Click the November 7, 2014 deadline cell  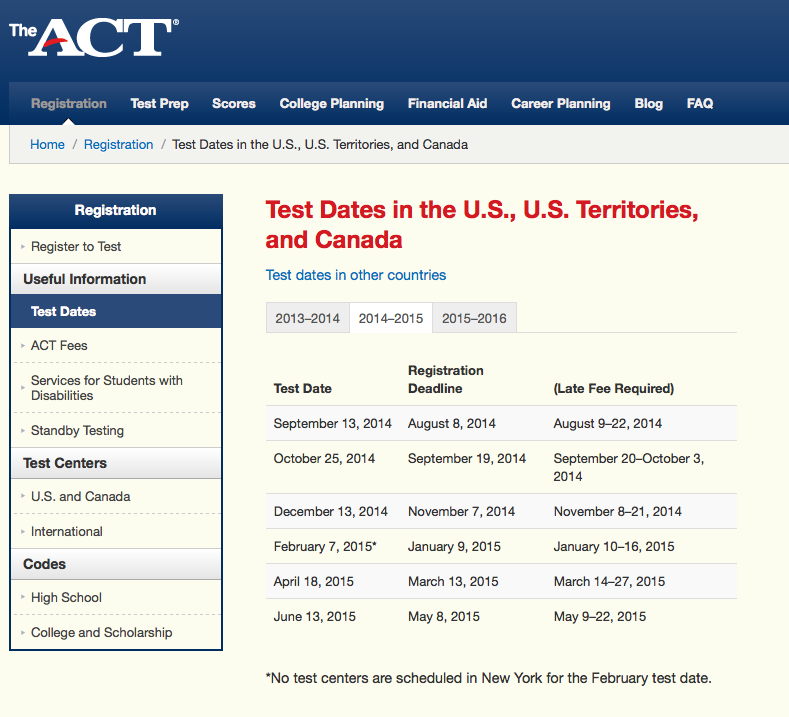[x=461, y=512]
